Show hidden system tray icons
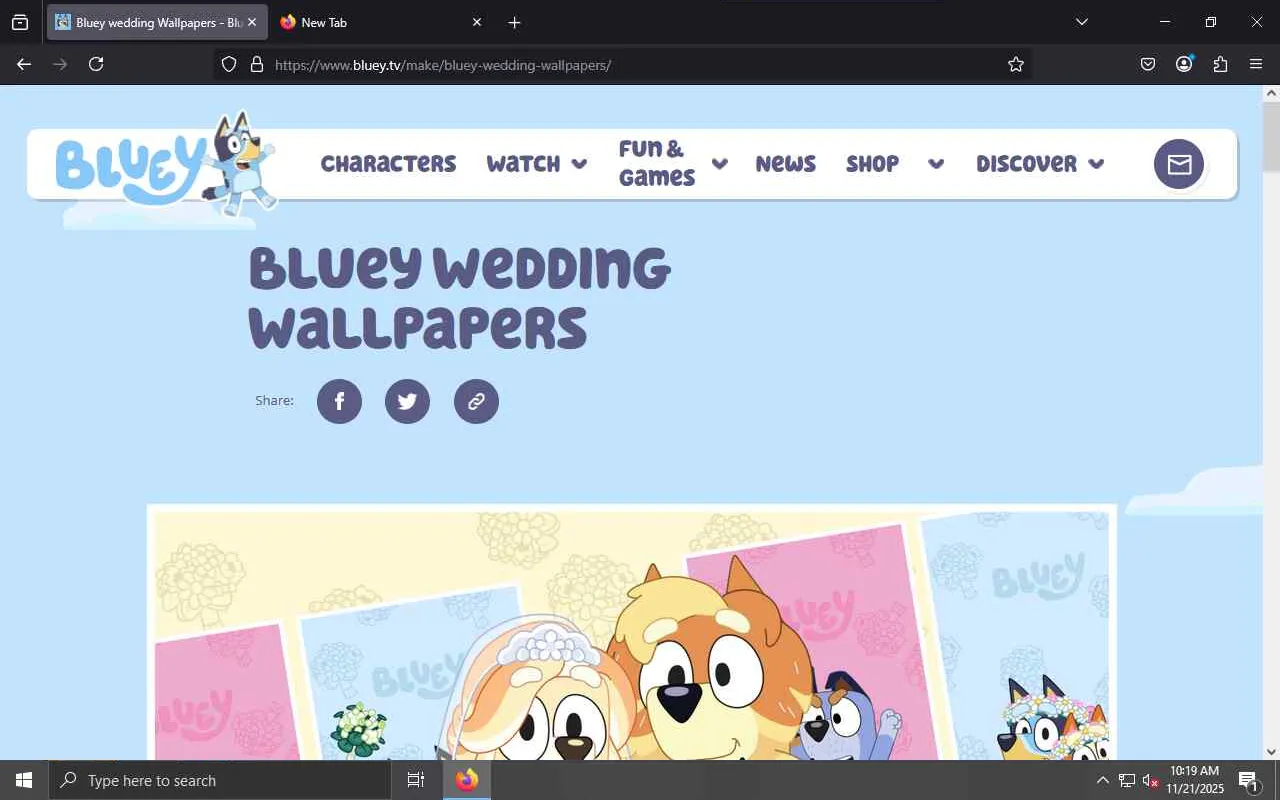This screenshot has width=1280, height=800. (x=1102, y=780)
